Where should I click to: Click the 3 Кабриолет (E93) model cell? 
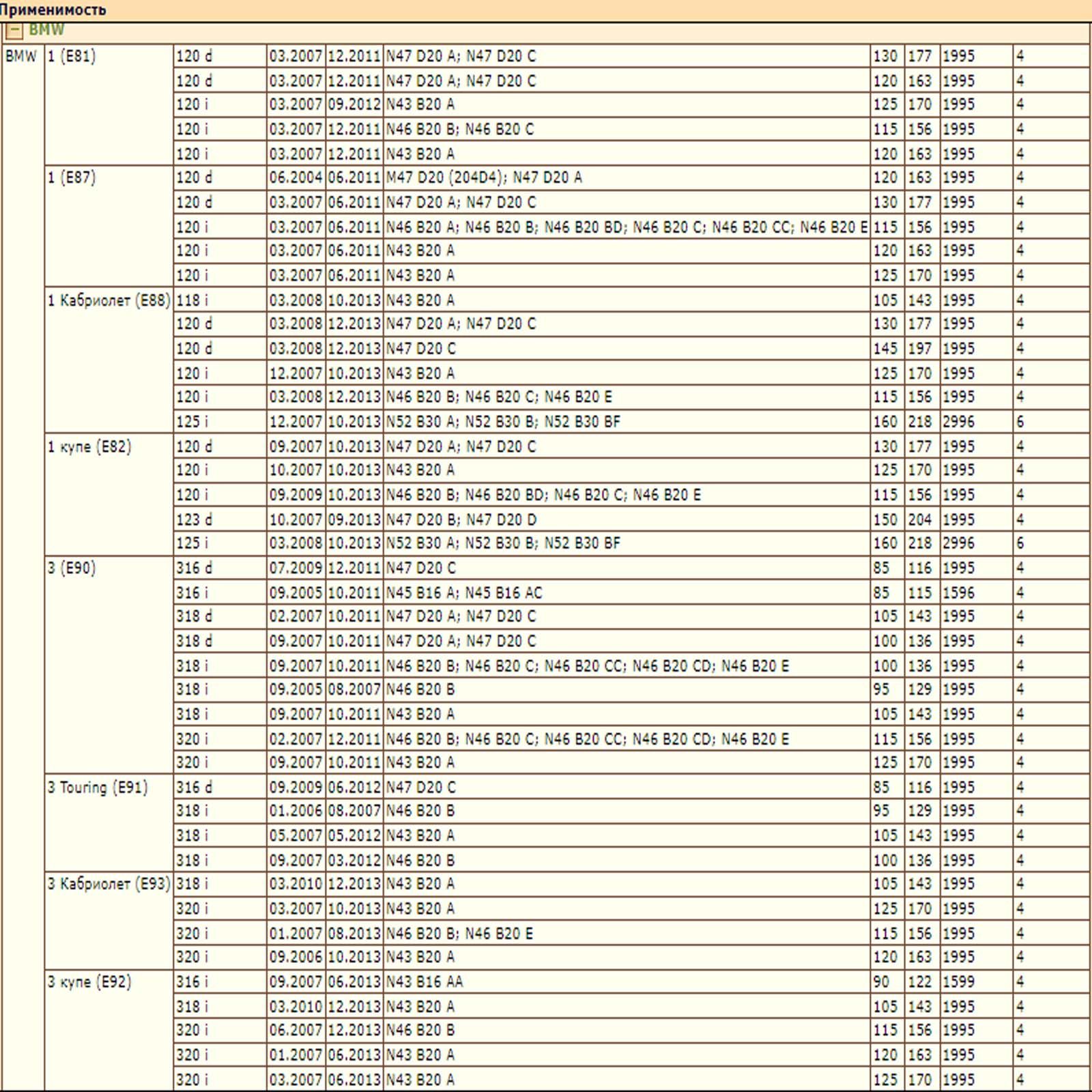[109, 885]
